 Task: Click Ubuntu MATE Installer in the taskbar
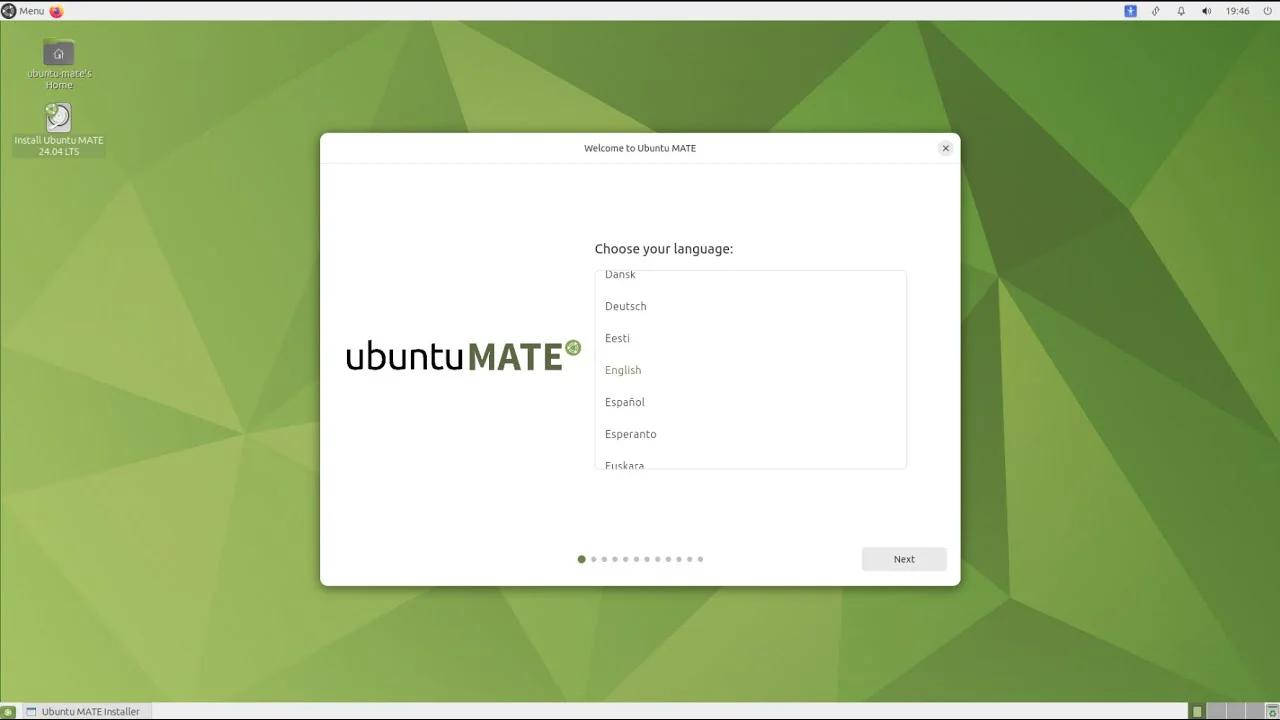pyautogui.click(x=88, y=711)
